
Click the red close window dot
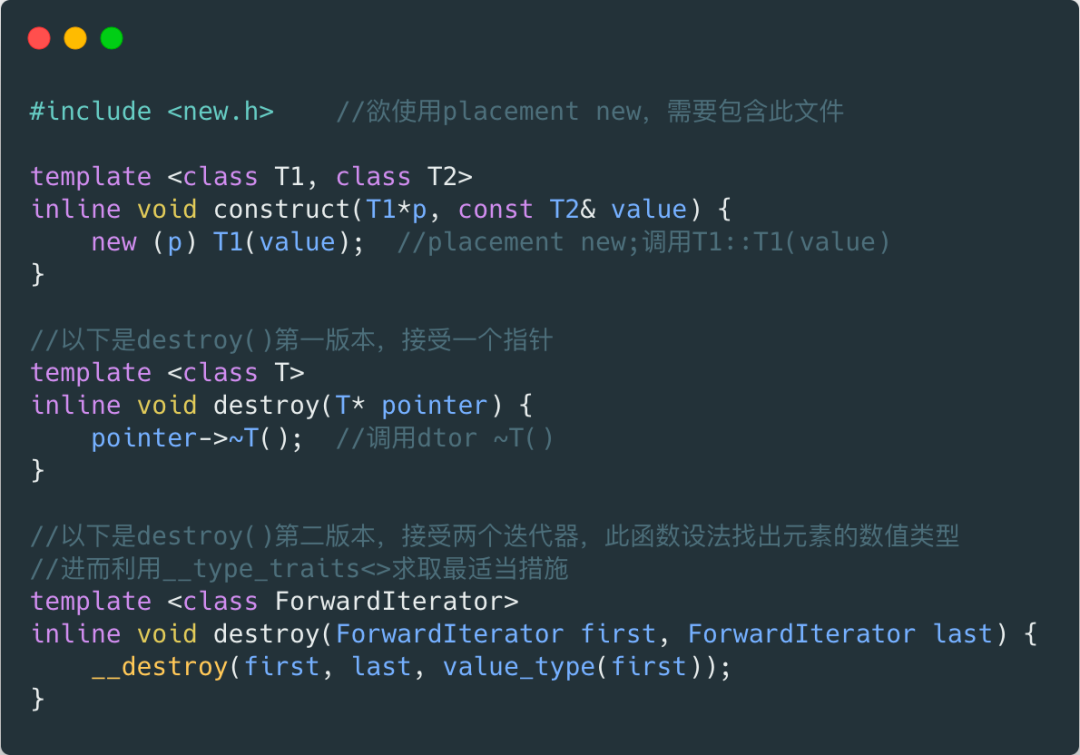coord(39,38)
